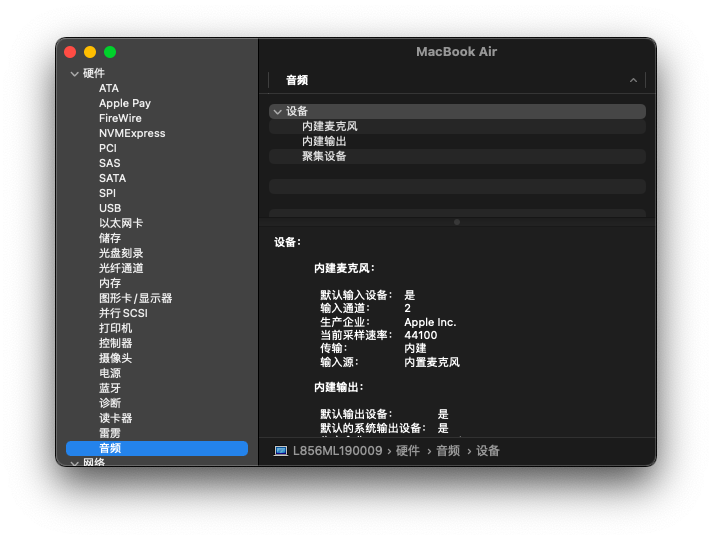
Task: Click the laptop icon in the path bar
Action: pyautogui.click(x=281, y=451)
